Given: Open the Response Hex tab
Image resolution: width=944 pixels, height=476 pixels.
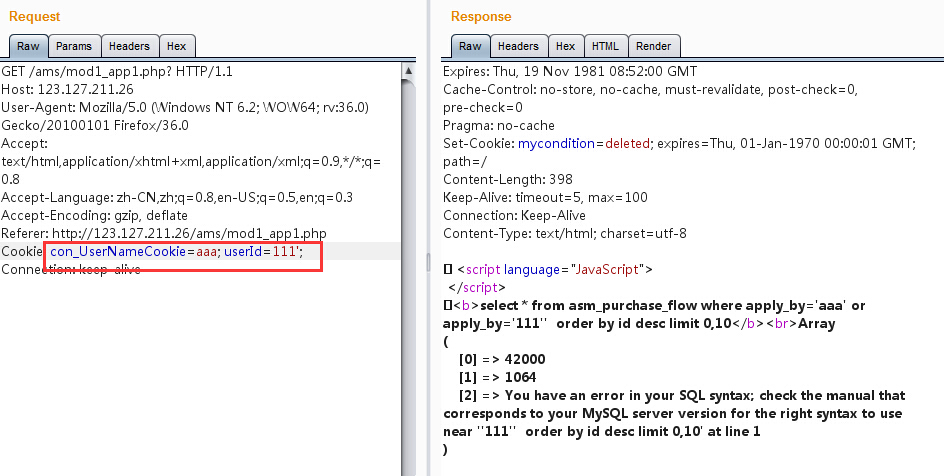Looking at the screenshot, I should click(x=565, y=46).
